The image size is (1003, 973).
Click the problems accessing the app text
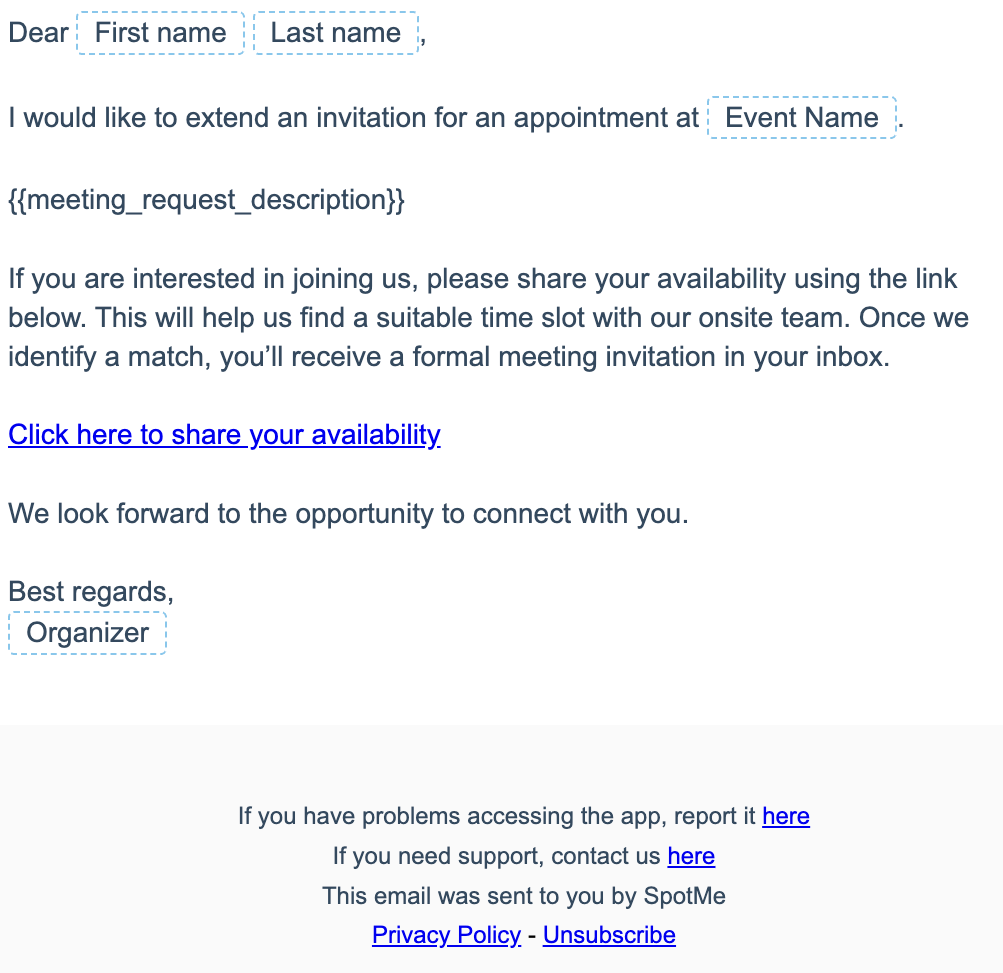coord(496,816)
